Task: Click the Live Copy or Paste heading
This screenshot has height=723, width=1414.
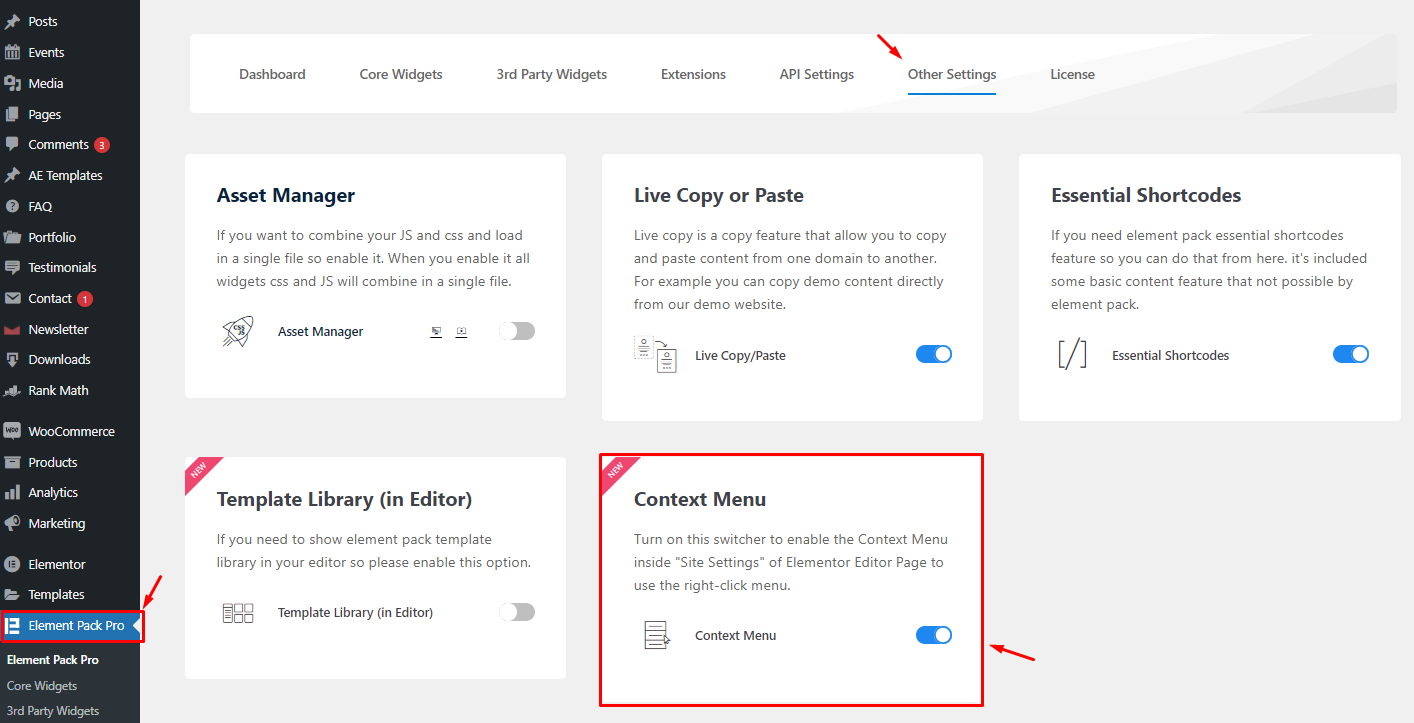Action: (719, 195)
